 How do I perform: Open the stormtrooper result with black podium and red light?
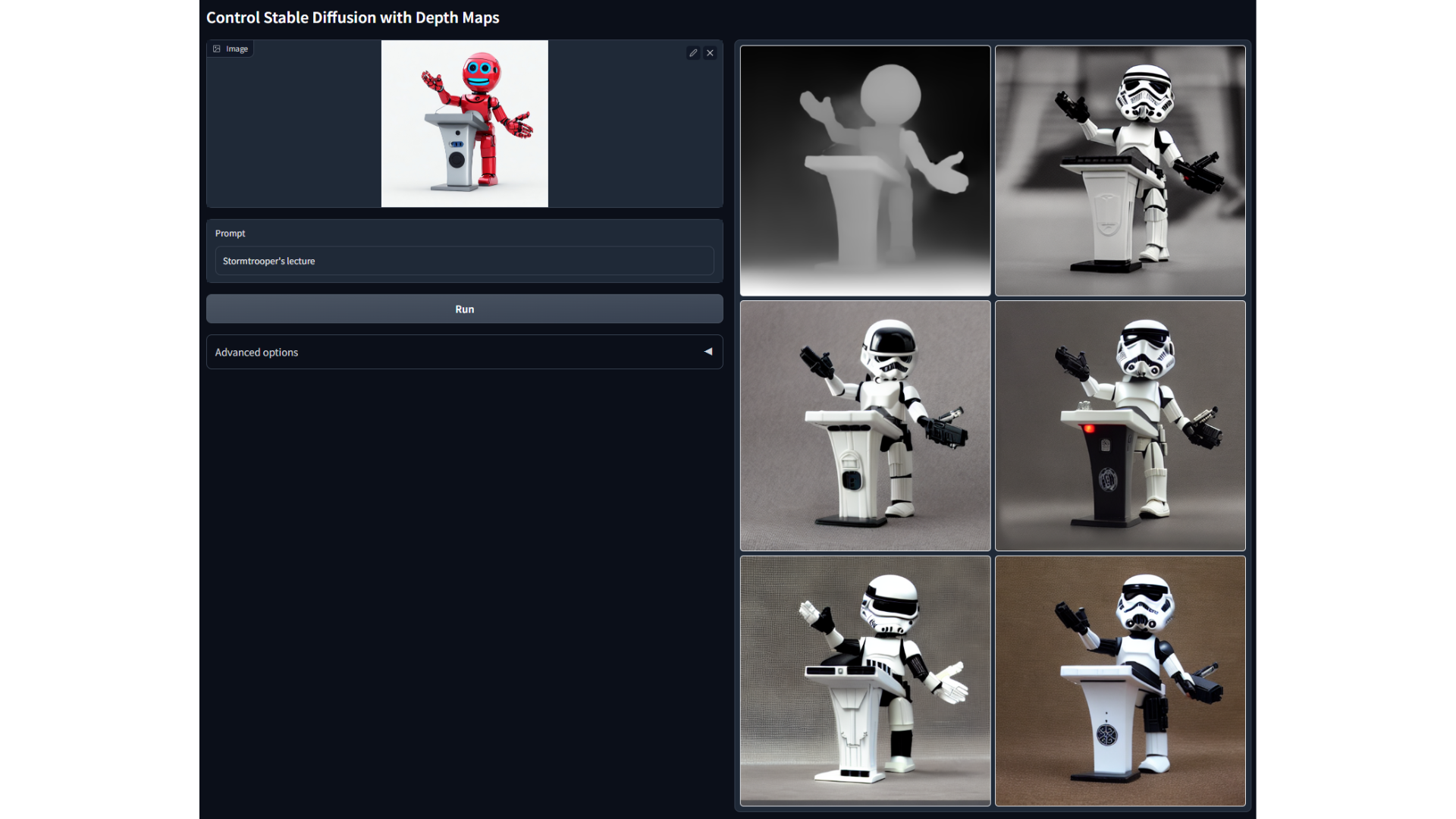pyautogui.click(x=1120, y=425)
